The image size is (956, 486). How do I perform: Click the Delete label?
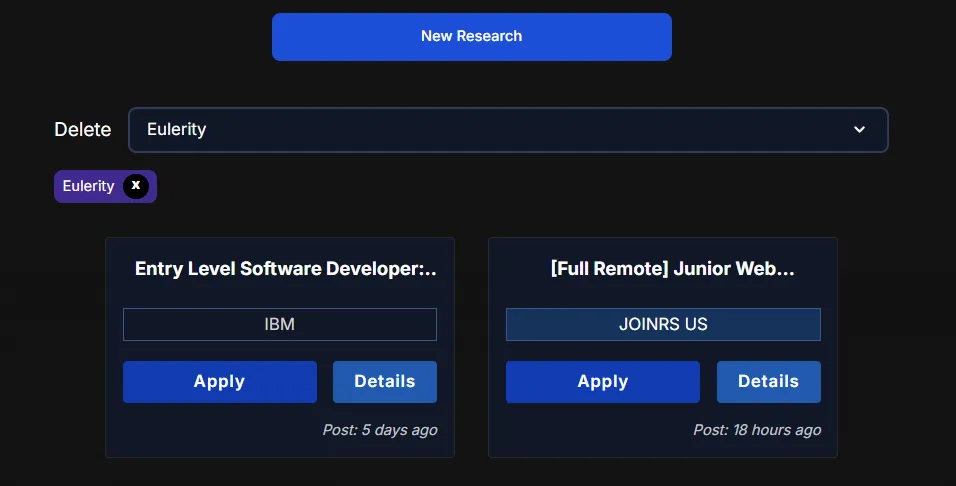coord(83,130)
